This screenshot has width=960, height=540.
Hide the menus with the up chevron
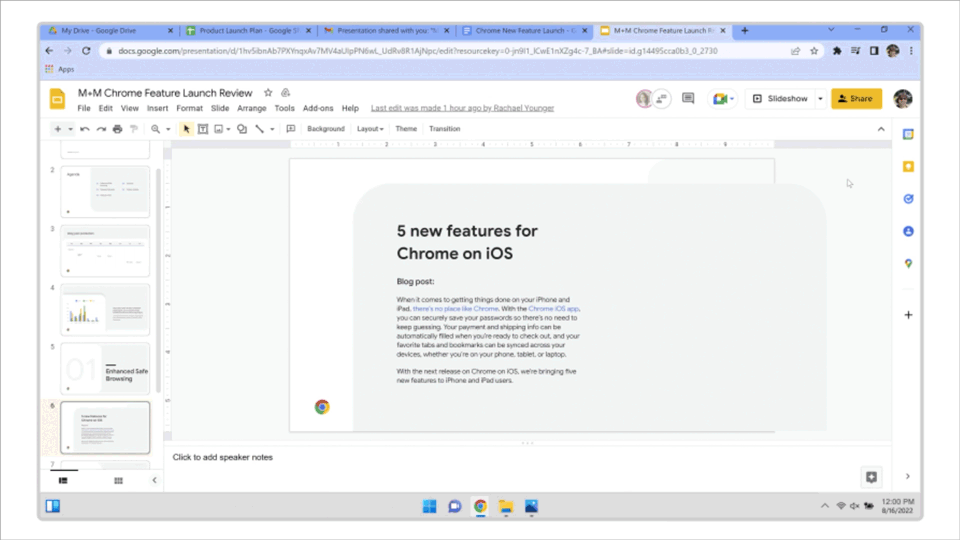(x=881, y=129)
